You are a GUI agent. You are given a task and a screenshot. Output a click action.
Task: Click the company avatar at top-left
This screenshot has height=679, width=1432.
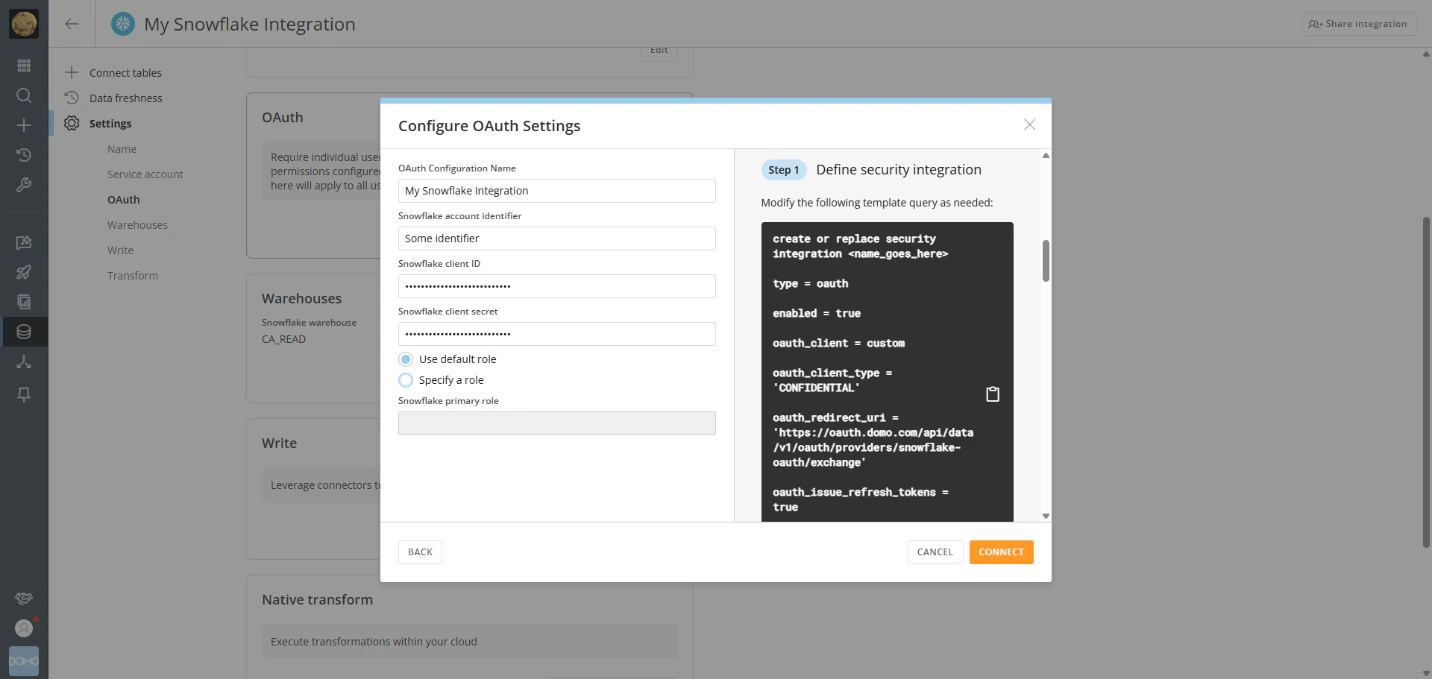click(24, 24)
